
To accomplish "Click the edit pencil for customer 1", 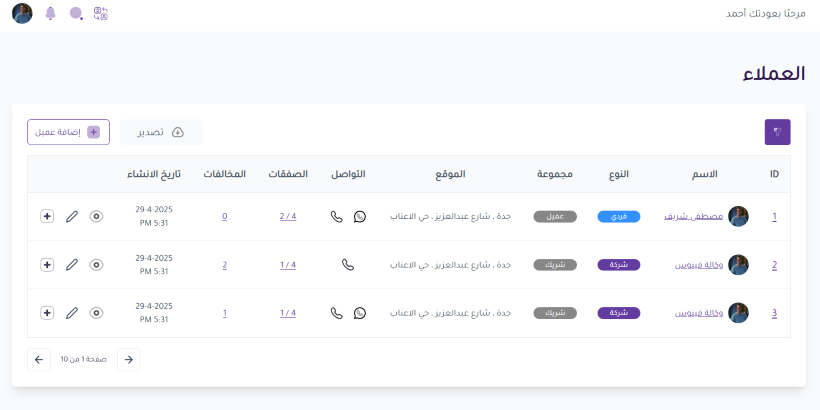I will pyautogui.click(x=71, y=216).
